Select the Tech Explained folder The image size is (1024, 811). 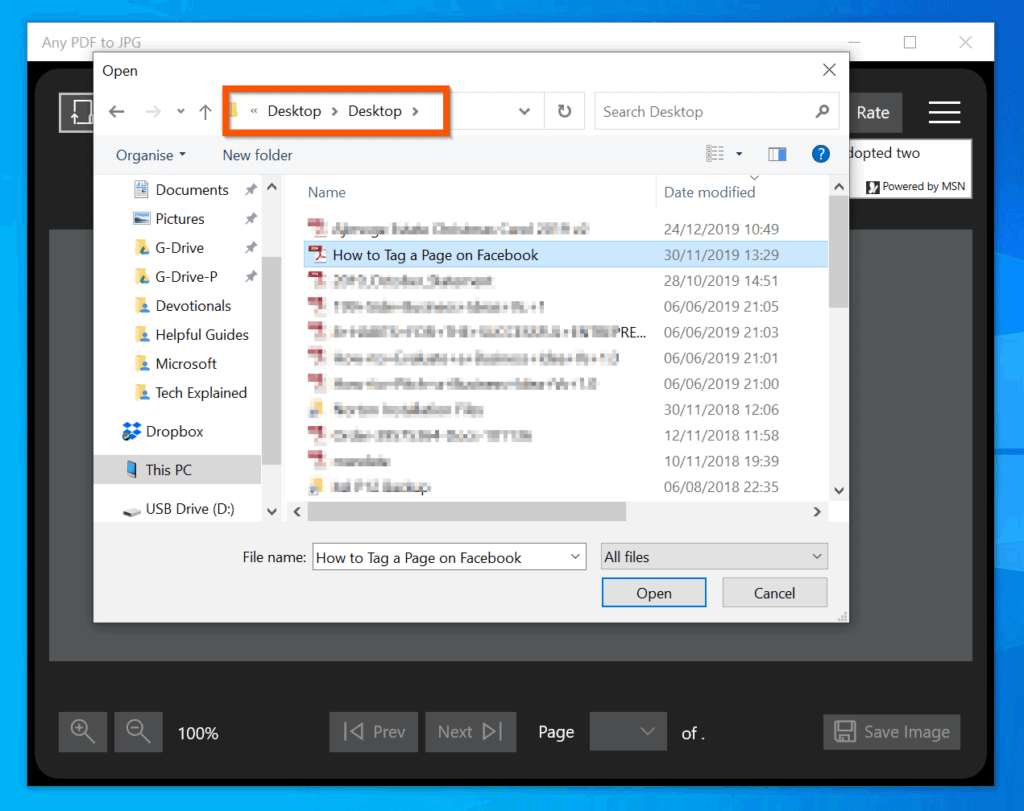201,392
